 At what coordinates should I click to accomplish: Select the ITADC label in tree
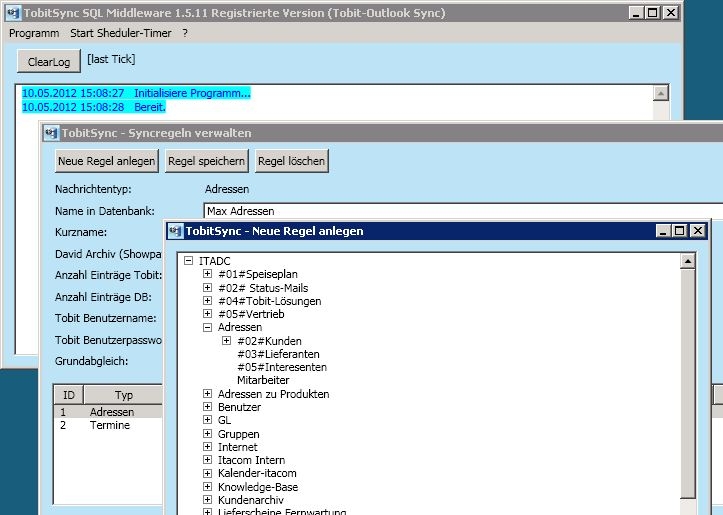tap(214, 261)
